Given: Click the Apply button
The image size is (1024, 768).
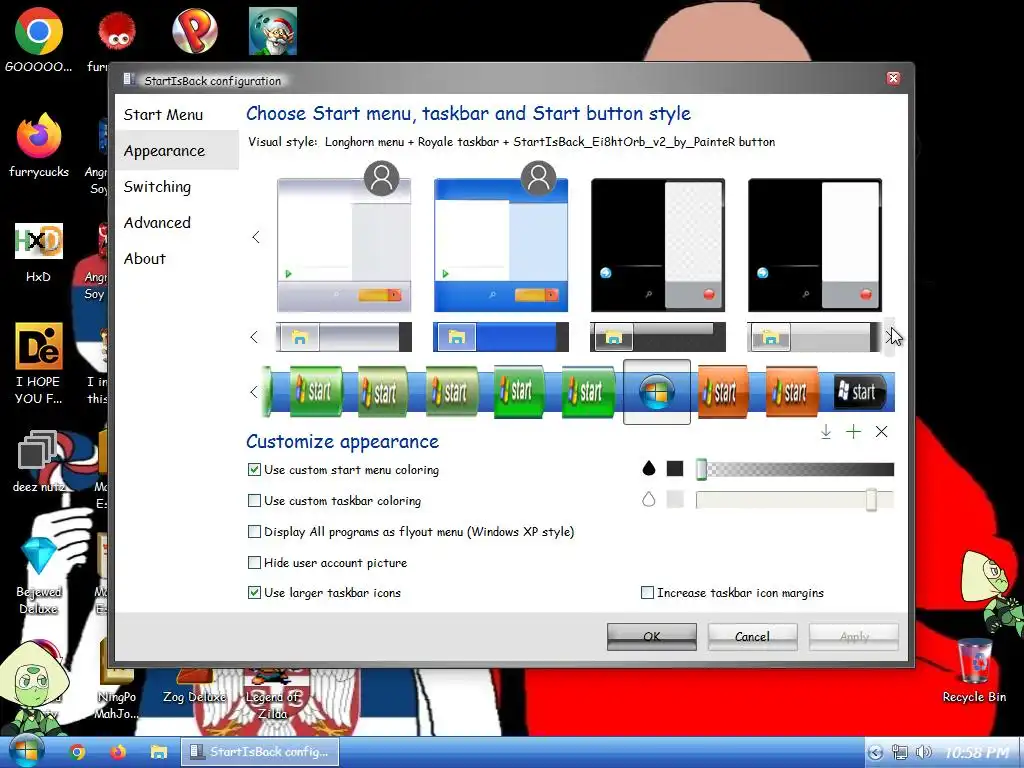Looking at the screenshot, I should coord(854,637).
